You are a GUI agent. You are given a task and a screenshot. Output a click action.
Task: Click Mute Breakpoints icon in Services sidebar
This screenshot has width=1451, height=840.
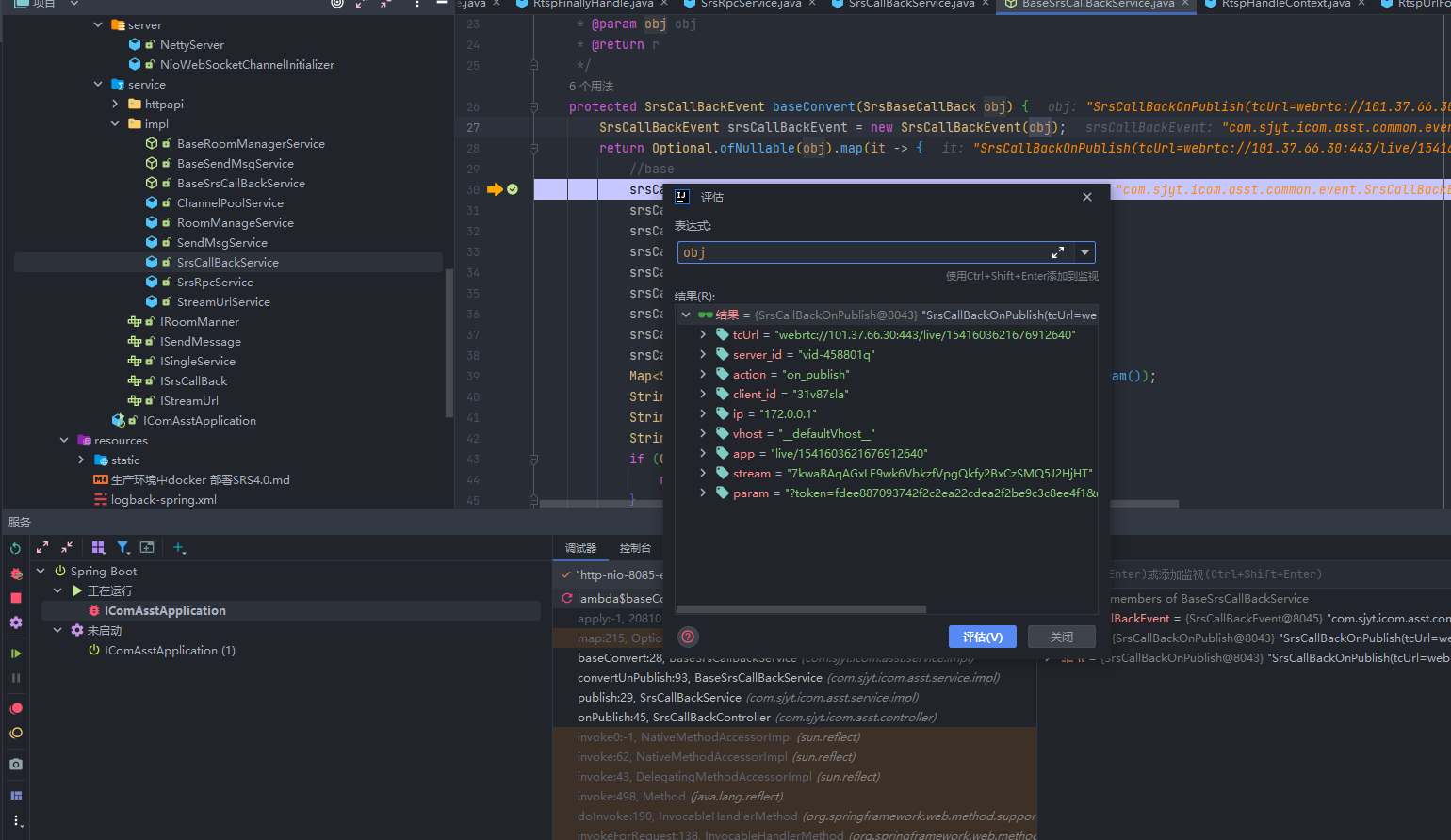[x=16, y=733]
